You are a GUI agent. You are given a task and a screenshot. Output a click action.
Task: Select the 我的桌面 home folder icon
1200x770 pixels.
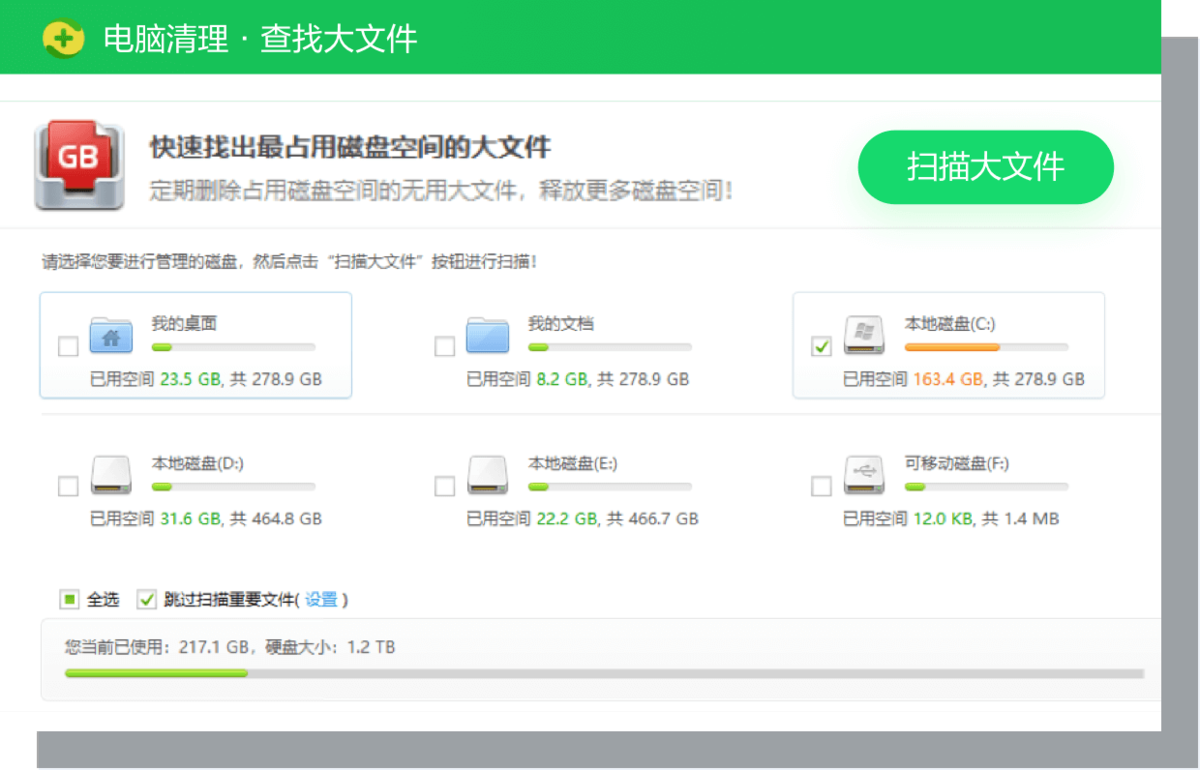[111, 337]
